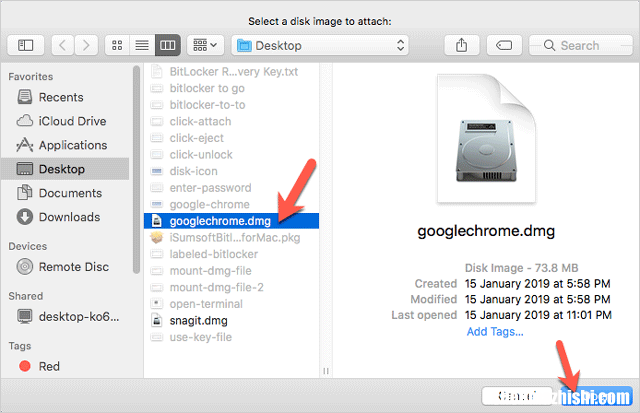Click the blue Attach default button
This screenshot has height=413, width=640.
click(597, 396)
